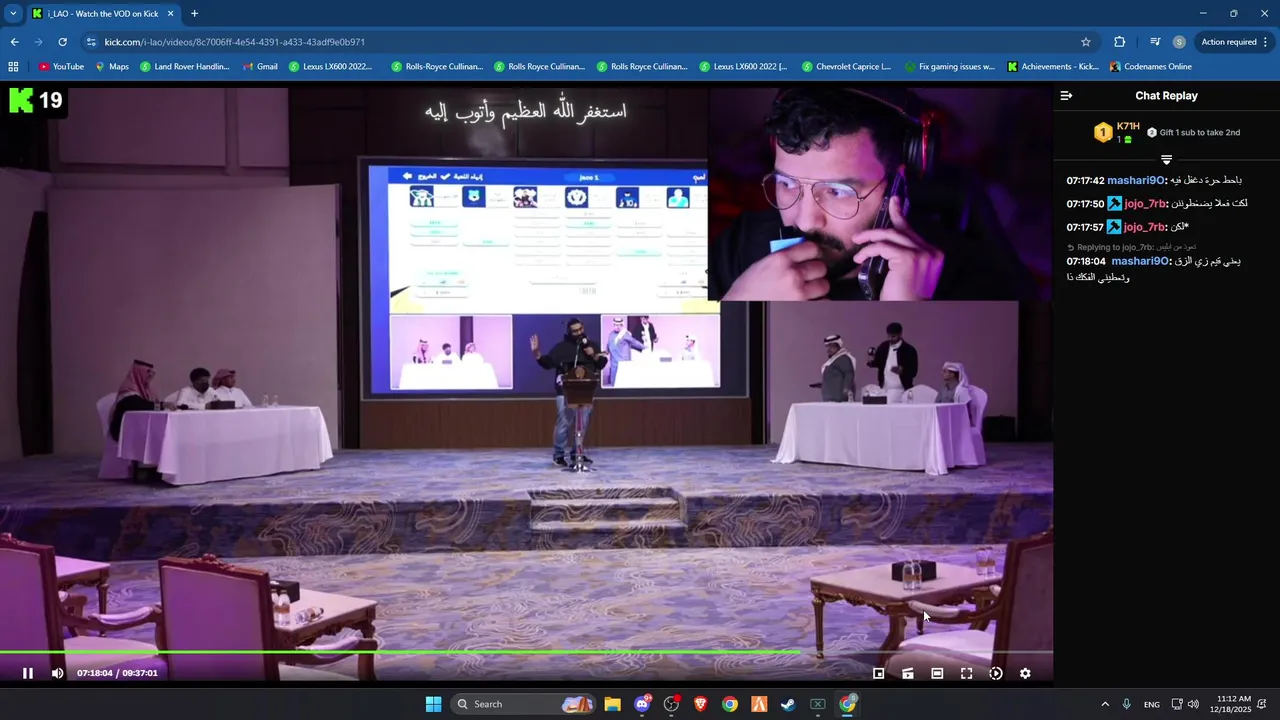
Task: Open the Windows Start menu
Action: point(433,704)
